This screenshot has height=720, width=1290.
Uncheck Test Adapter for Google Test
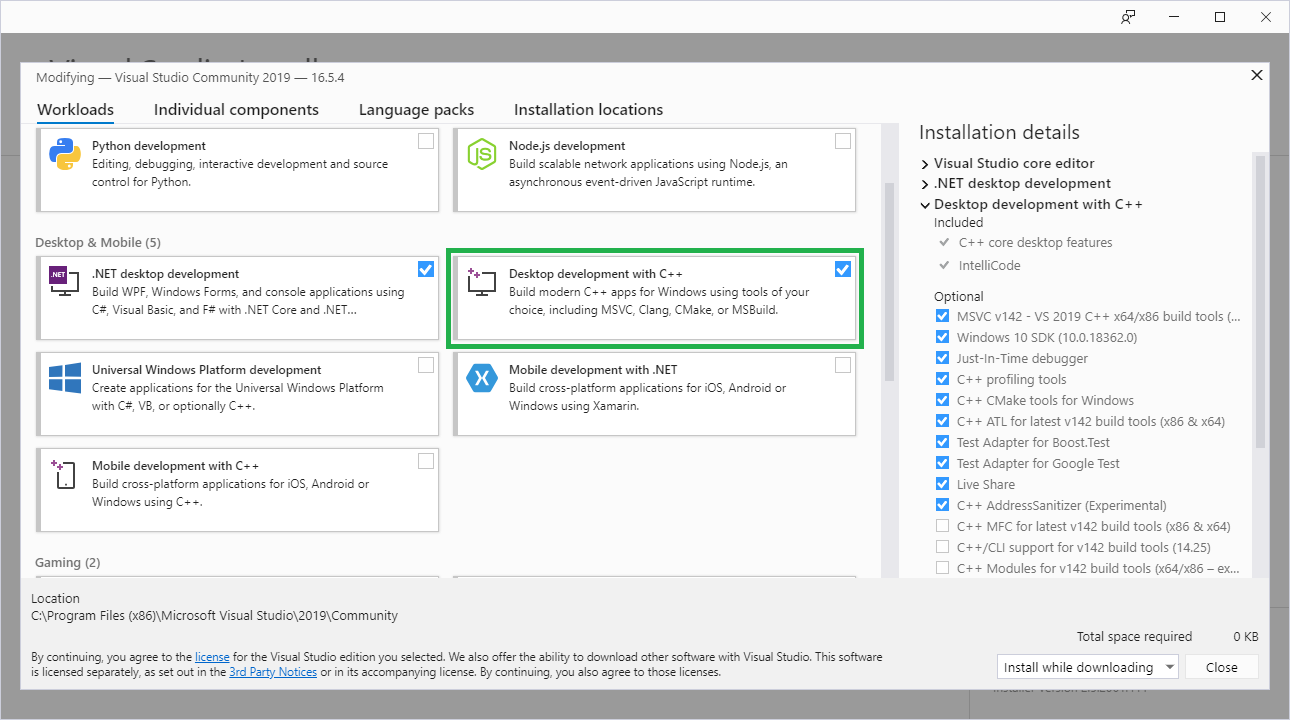pos(942,463)
